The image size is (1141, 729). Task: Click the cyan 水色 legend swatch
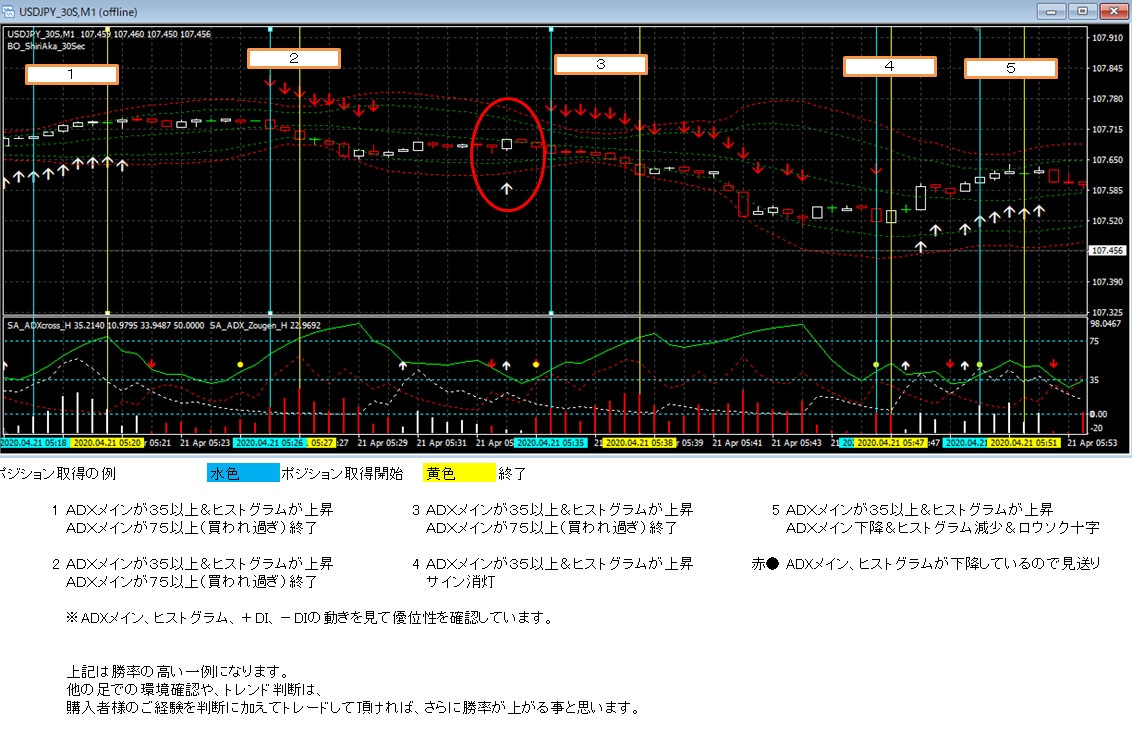pyautogui.click(x=243, y=473)
